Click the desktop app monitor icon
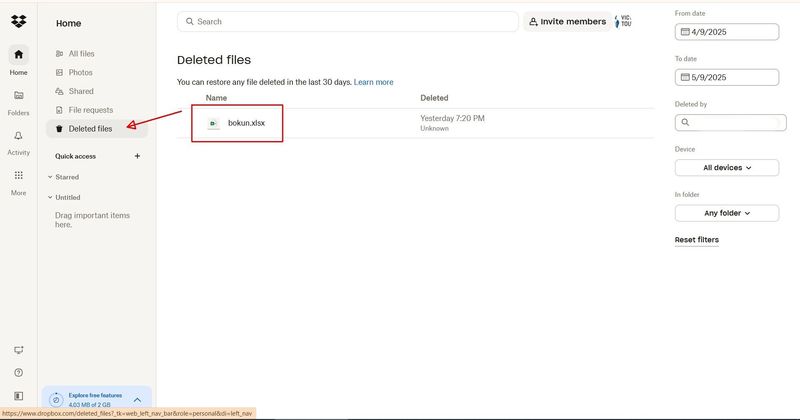The image size is (800, 420). click(18, 350)
